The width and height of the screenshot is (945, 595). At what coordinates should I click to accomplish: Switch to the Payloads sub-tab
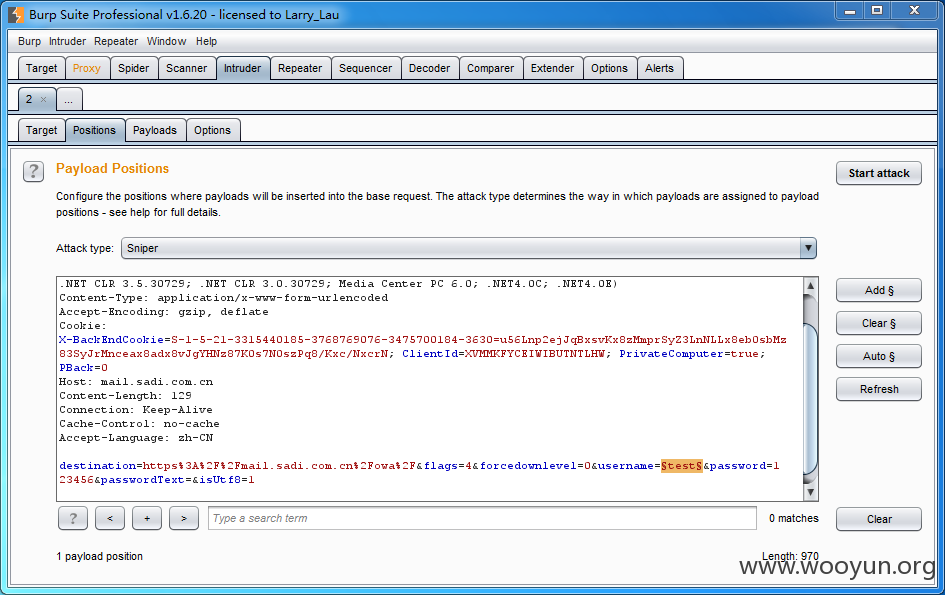pyautogui.click(x=155, y=130)
